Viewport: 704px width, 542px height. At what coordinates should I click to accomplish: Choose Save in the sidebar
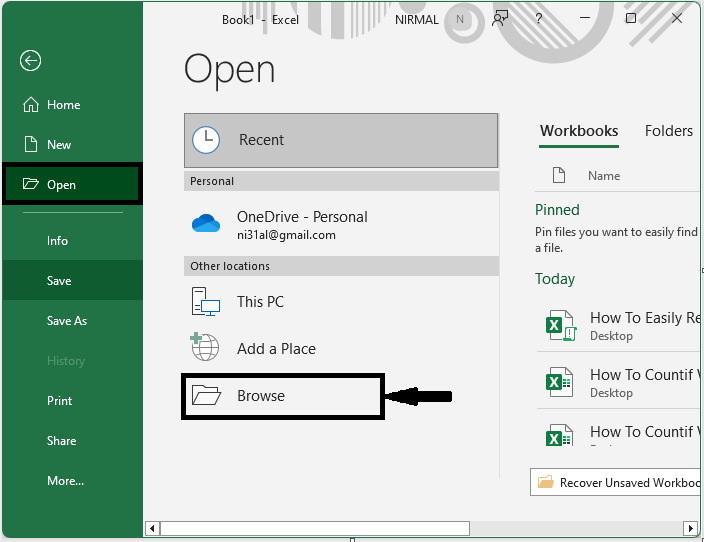pos(72,281)
